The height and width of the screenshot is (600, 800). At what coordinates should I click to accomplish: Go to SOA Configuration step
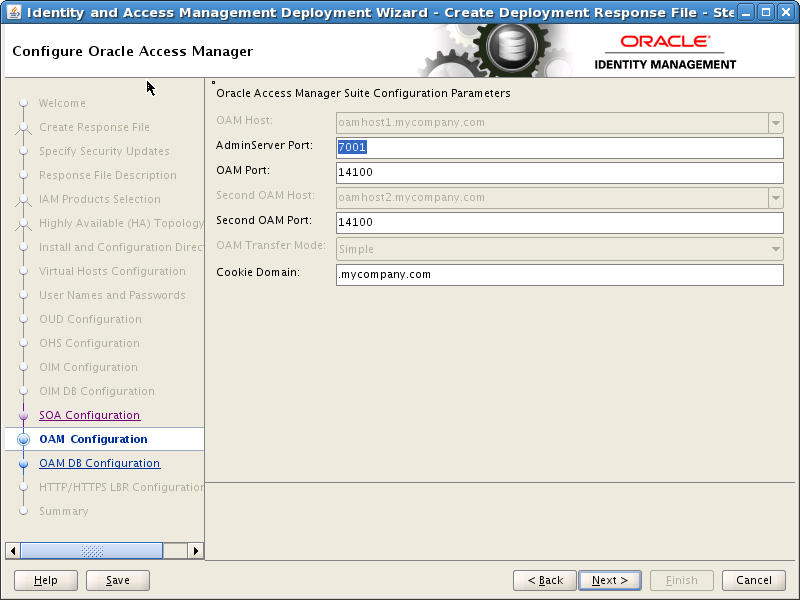point(90,415)
